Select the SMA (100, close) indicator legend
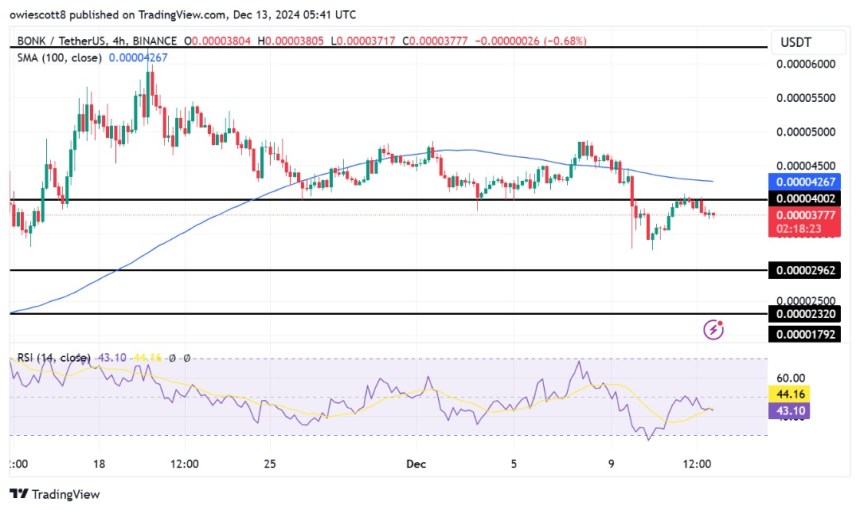Screen dimensions: 860x510 (59, 58)
